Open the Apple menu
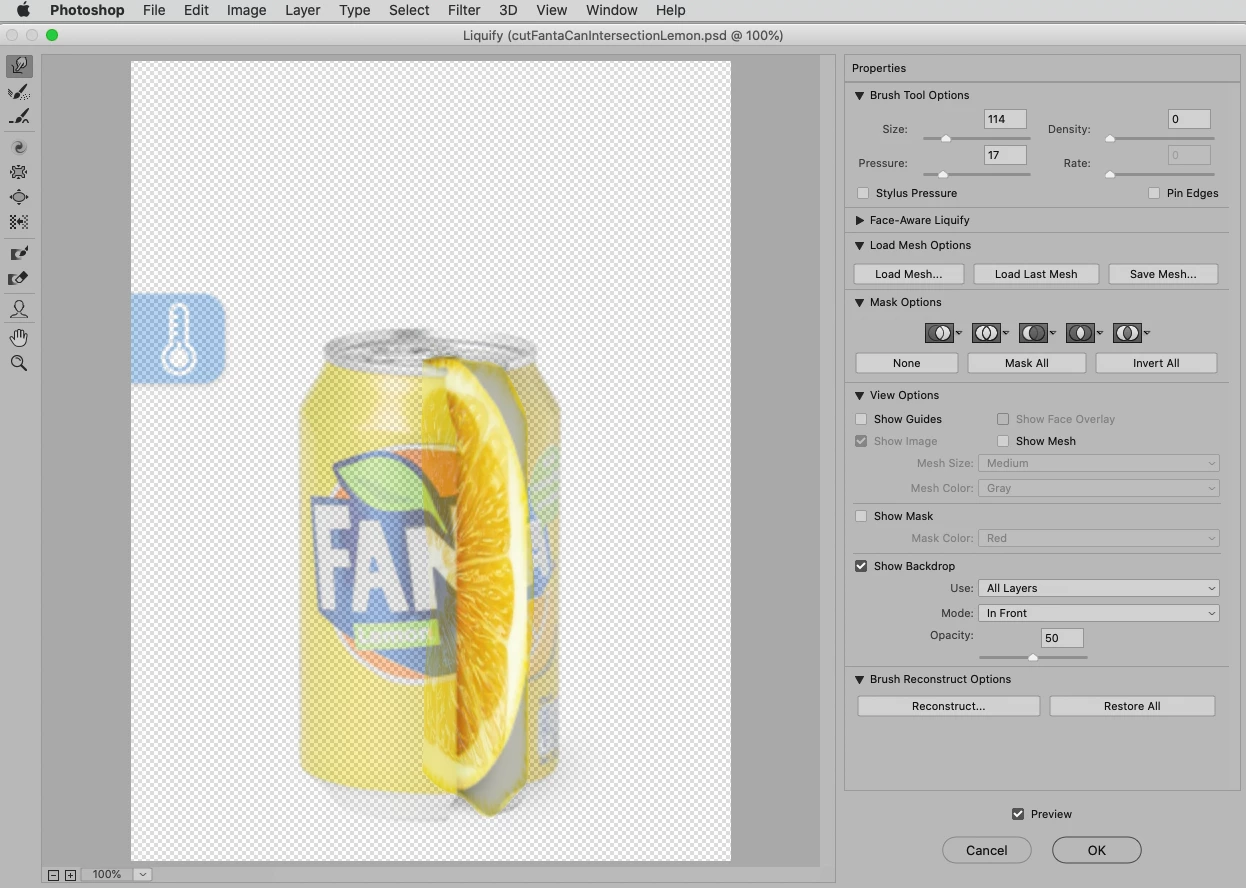Image resolution: width=1246 pixels, height=888 pixels. 23,10
